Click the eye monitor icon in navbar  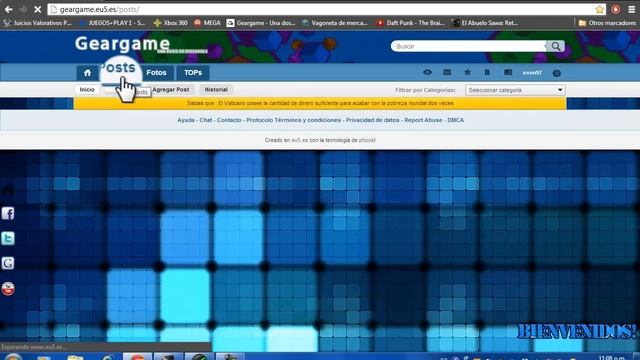tap(427, 72)
